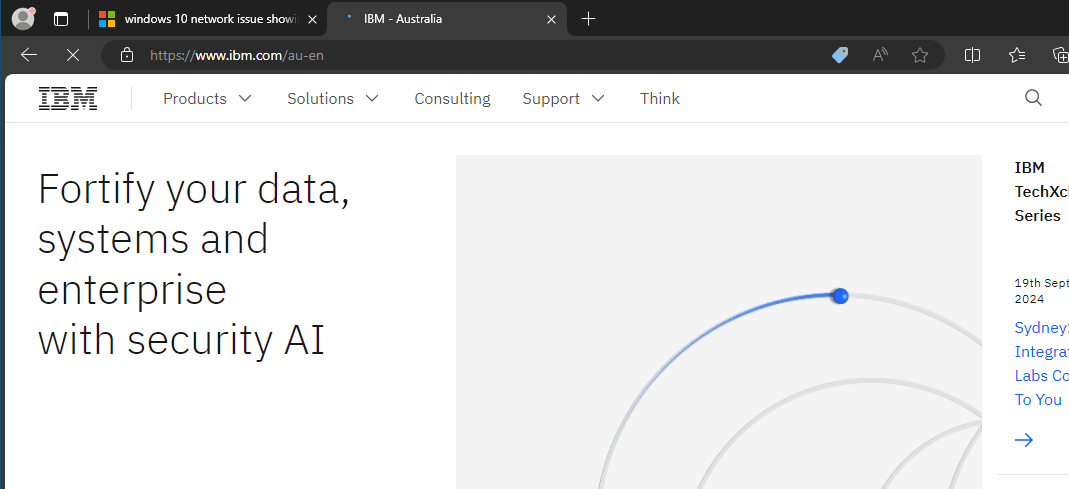The image size is (1069, 489).
Task: Click the address bar URL
Action: pyautogui.click(x=237, y=55)
